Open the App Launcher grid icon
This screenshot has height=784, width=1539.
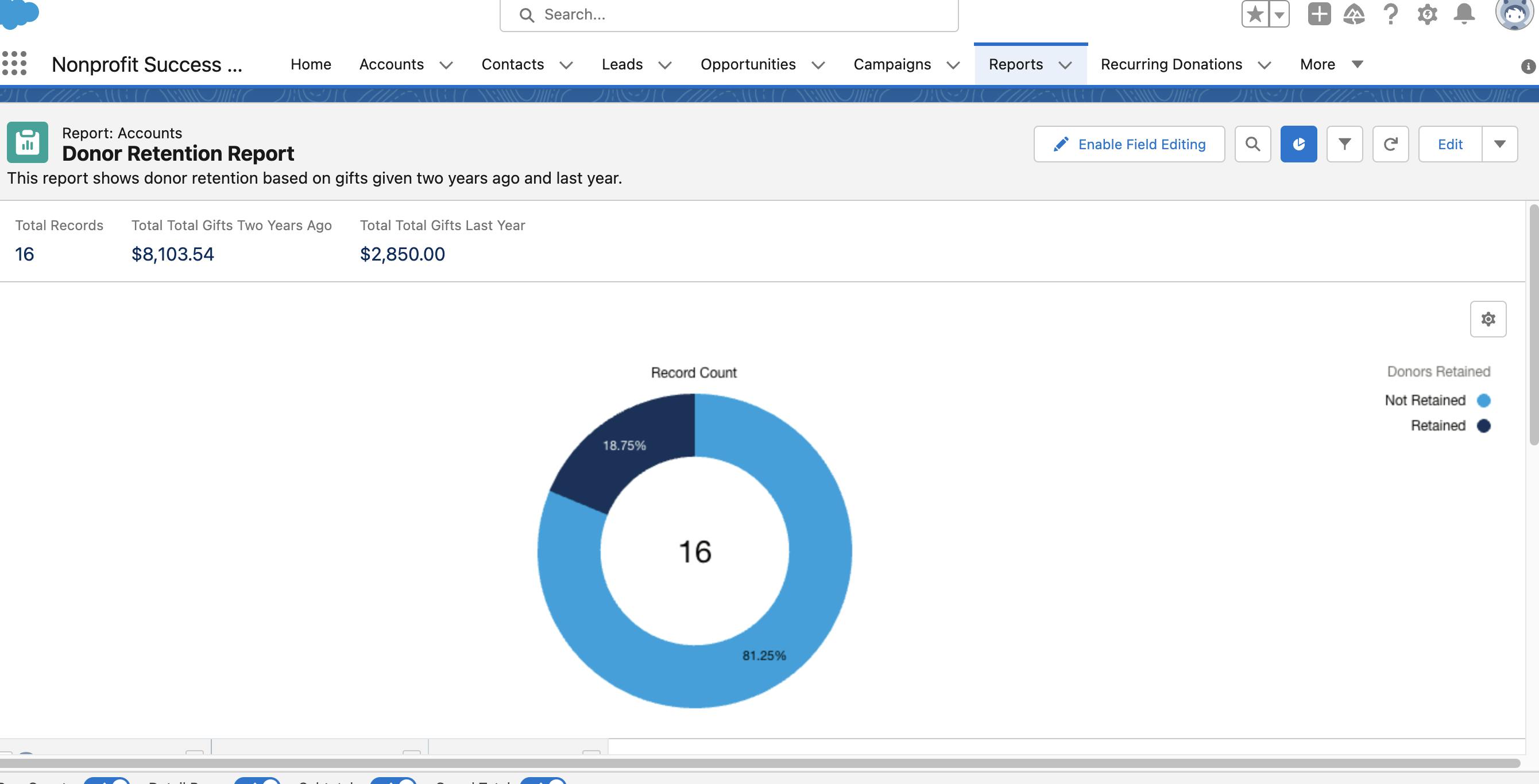coord(14,63)
